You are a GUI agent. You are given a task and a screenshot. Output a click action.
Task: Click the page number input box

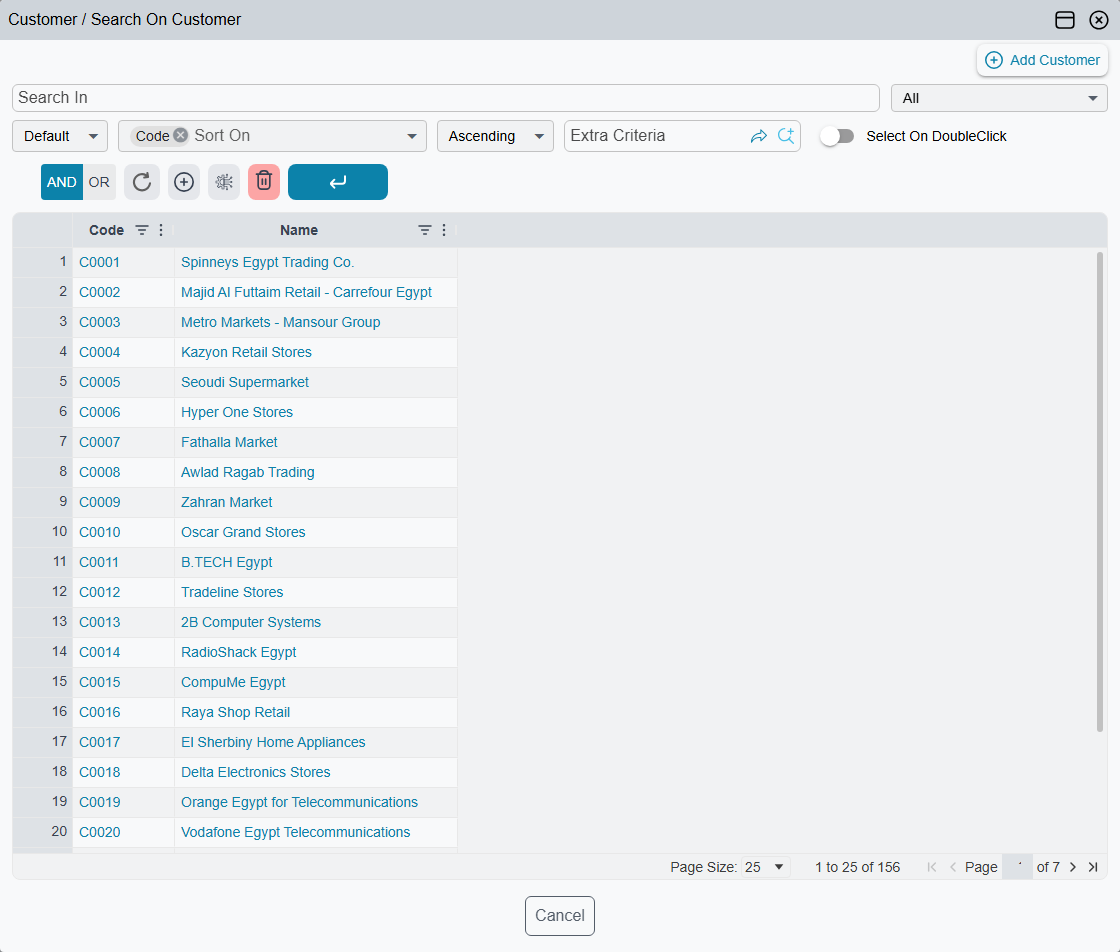1017,867
